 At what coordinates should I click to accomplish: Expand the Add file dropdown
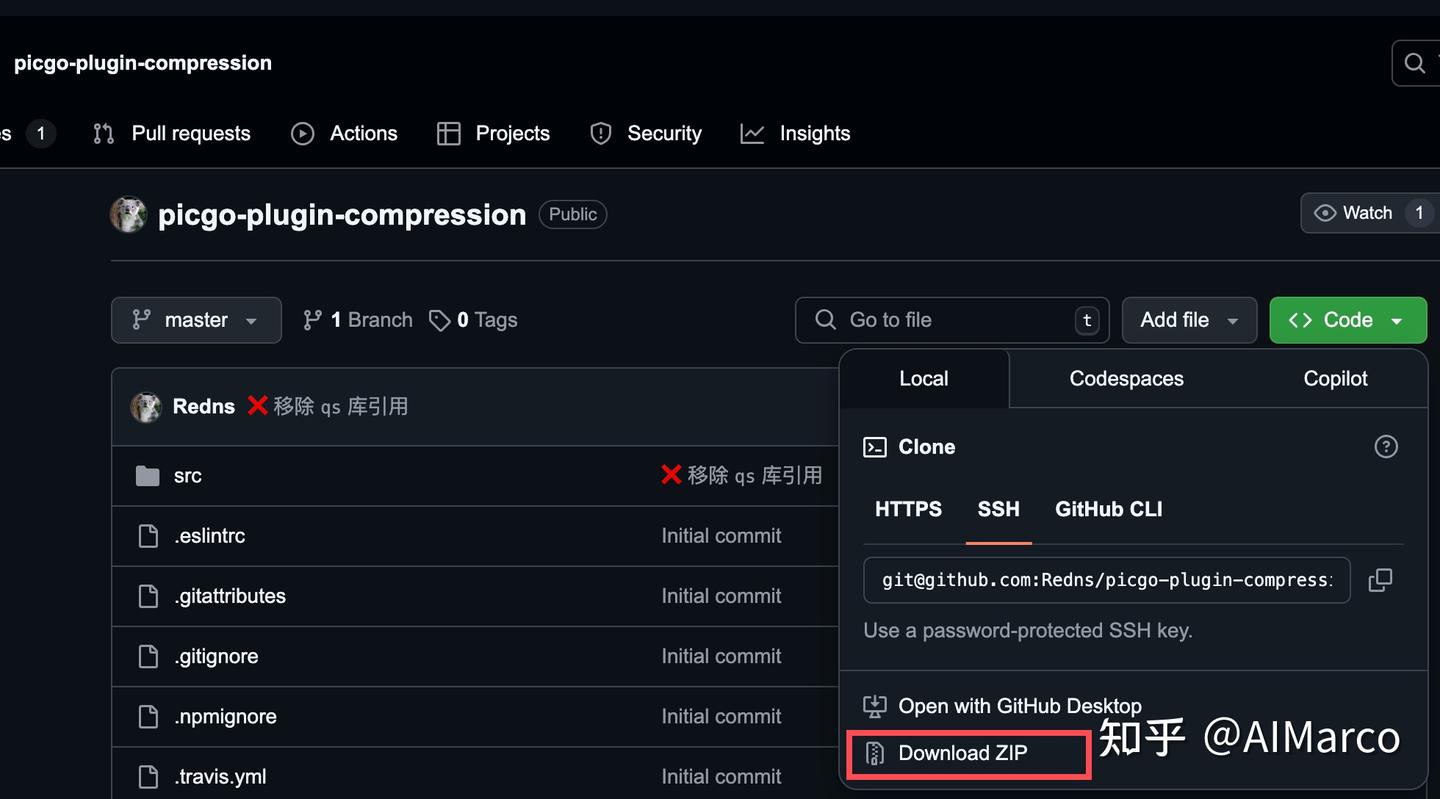click(x=1189, y=320)
